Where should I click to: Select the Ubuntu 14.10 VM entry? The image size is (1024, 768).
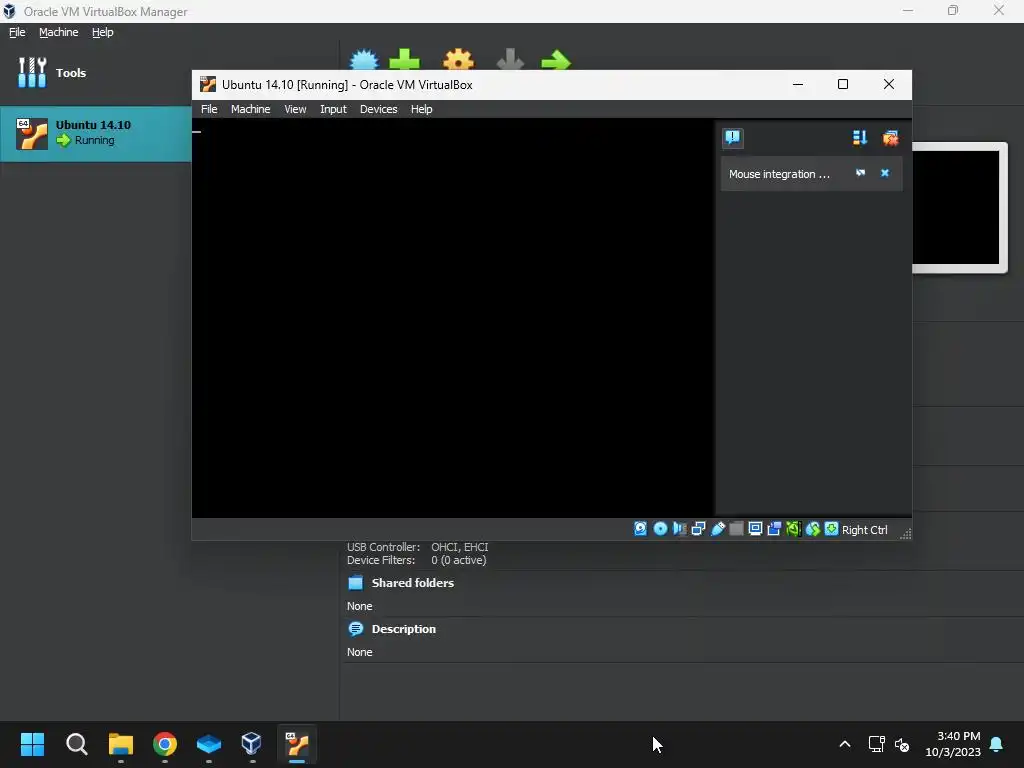click(95, 133)
